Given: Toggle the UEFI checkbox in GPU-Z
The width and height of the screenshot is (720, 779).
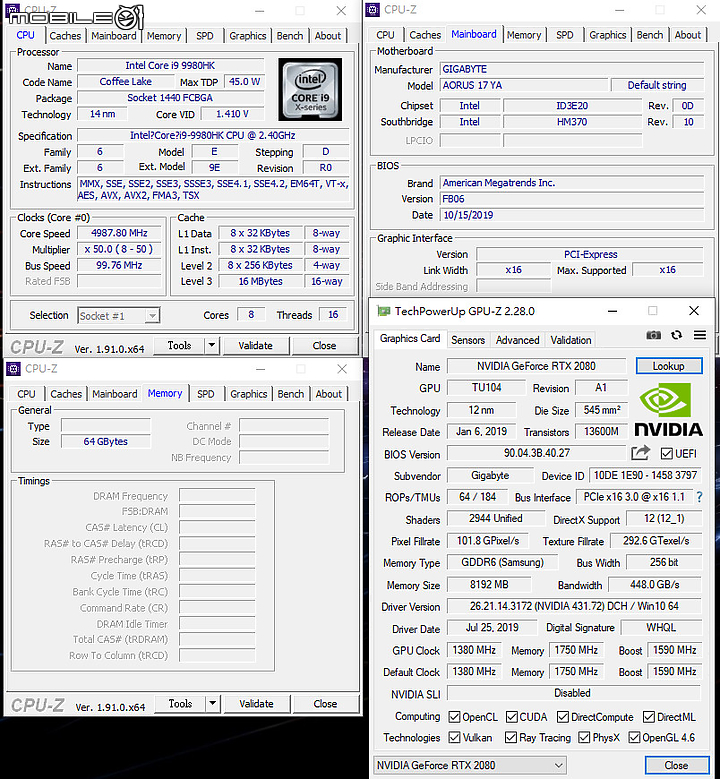Looking at the screenshot, I should click(x=666, y=454).
